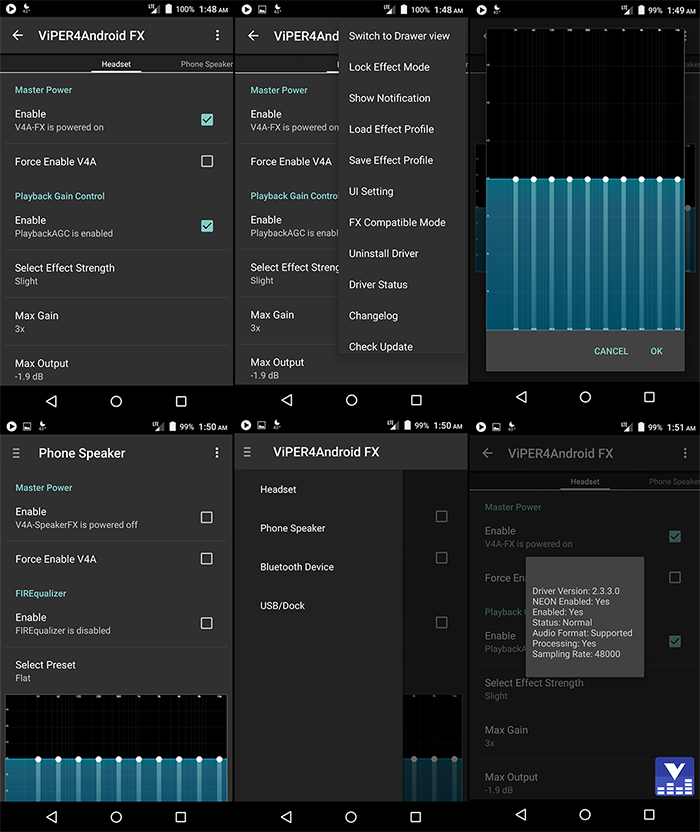Uncheck Master Power Enable in first Headset screen

[207, 120]
